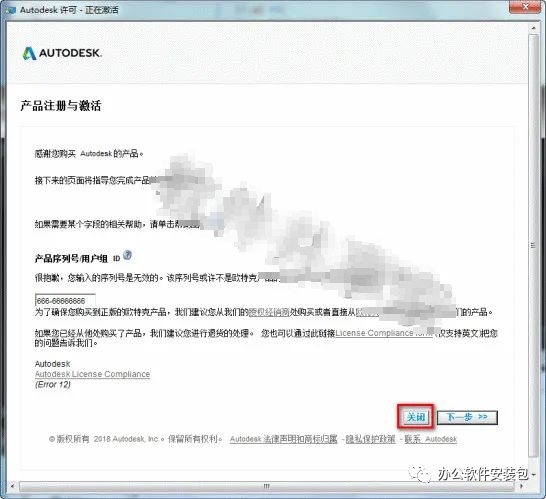Click the 产品注册与激活 heading
The height and width of the screenshot is (499, 546).
pos(61,106)
